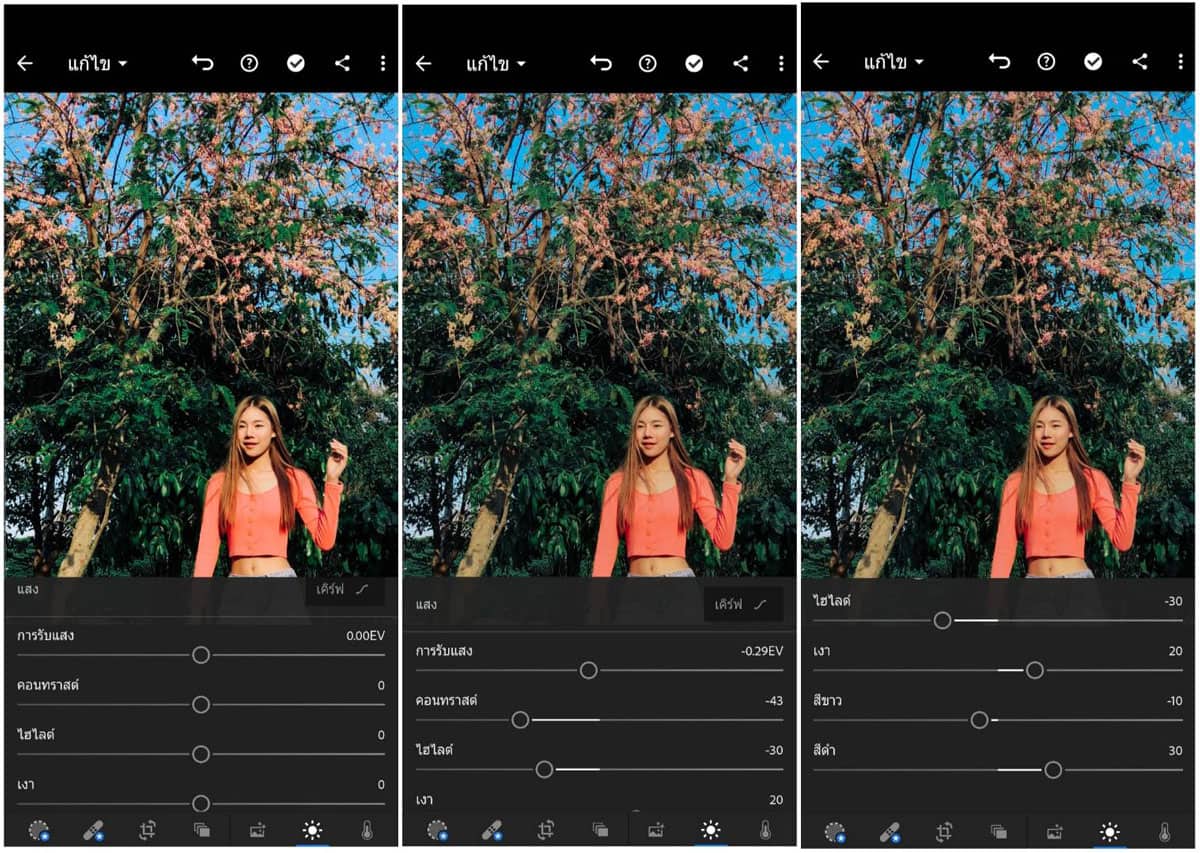Tap the selective edit circle icon, right screenshot
Screen dimensions: 1200x853
click(835, 831)
